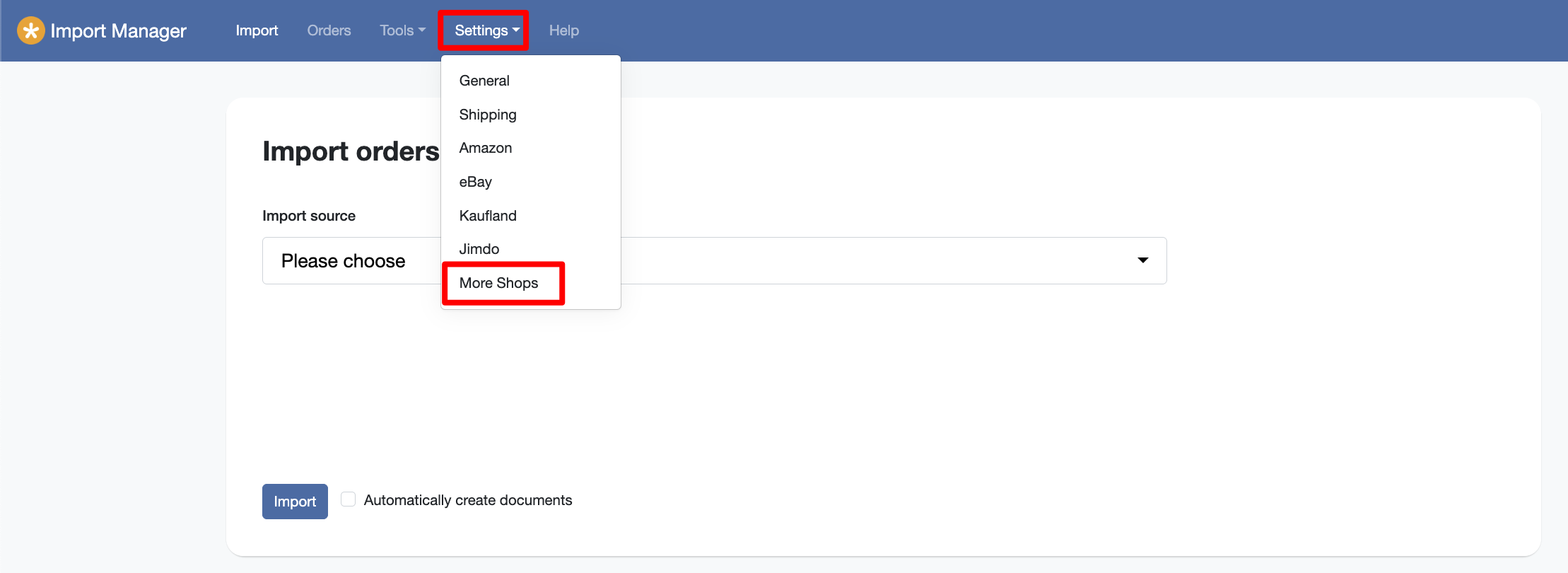Screen dimensions: 1568x573
Task: Choose Amazon in Settings menu
Action: pos(486,148)
